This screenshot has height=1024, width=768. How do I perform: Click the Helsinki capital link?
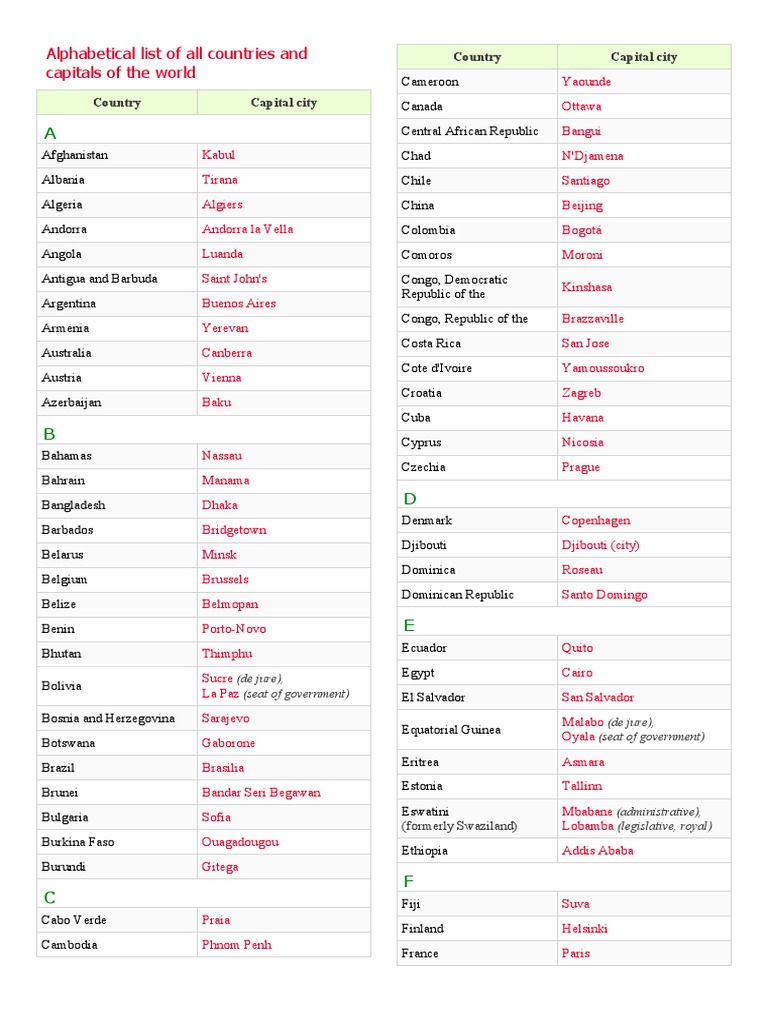coord(584,929)
